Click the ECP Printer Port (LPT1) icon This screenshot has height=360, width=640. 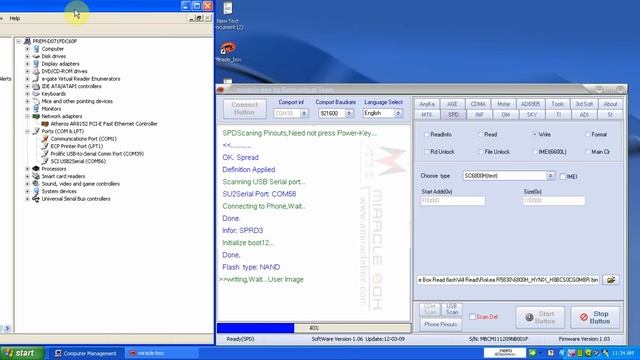point(45,146)
